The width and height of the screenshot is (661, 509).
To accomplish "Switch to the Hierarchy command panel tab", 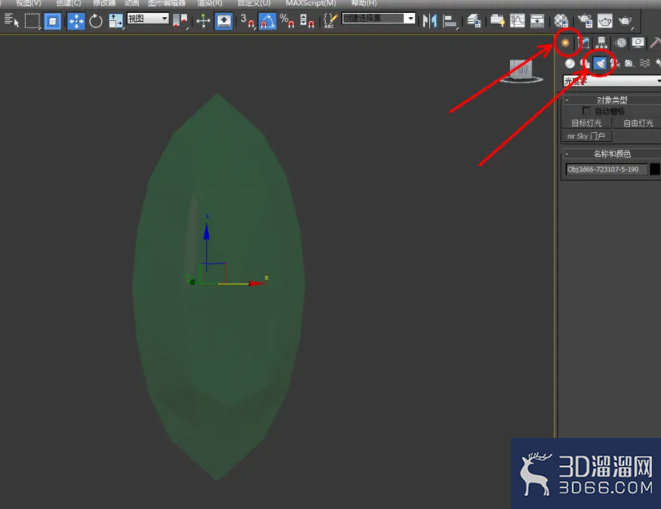I will pos(602,43).
